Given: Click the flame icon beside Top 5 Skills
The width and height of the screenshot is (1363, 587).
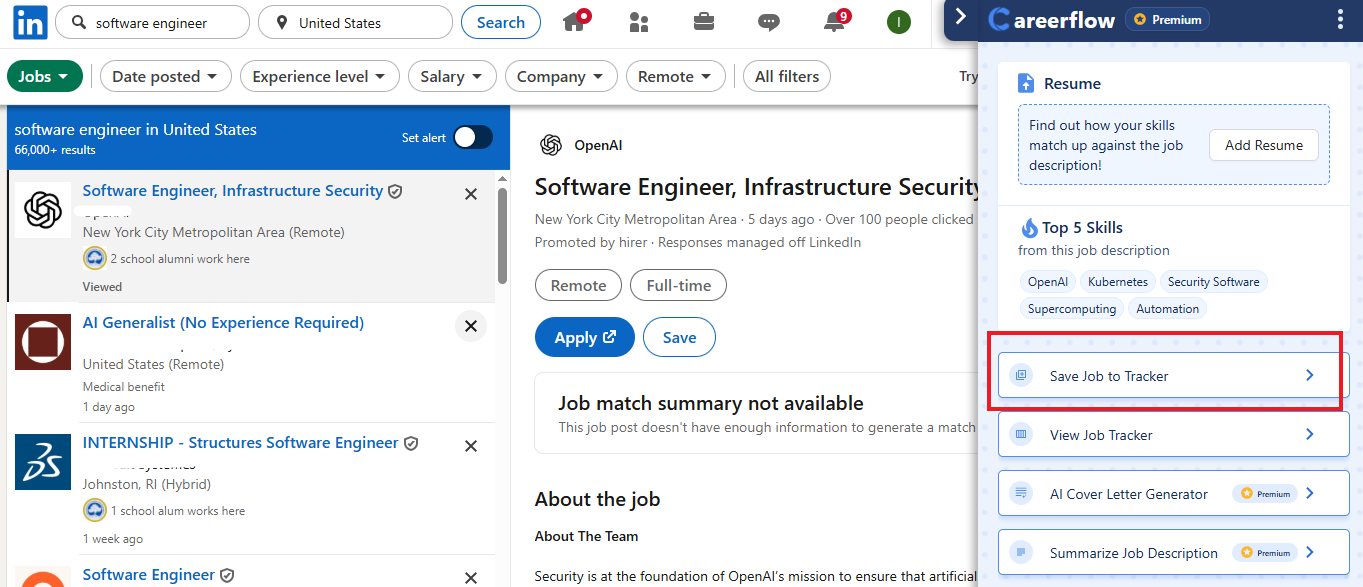Looking at the screenshot, I should click(1029, 227).
